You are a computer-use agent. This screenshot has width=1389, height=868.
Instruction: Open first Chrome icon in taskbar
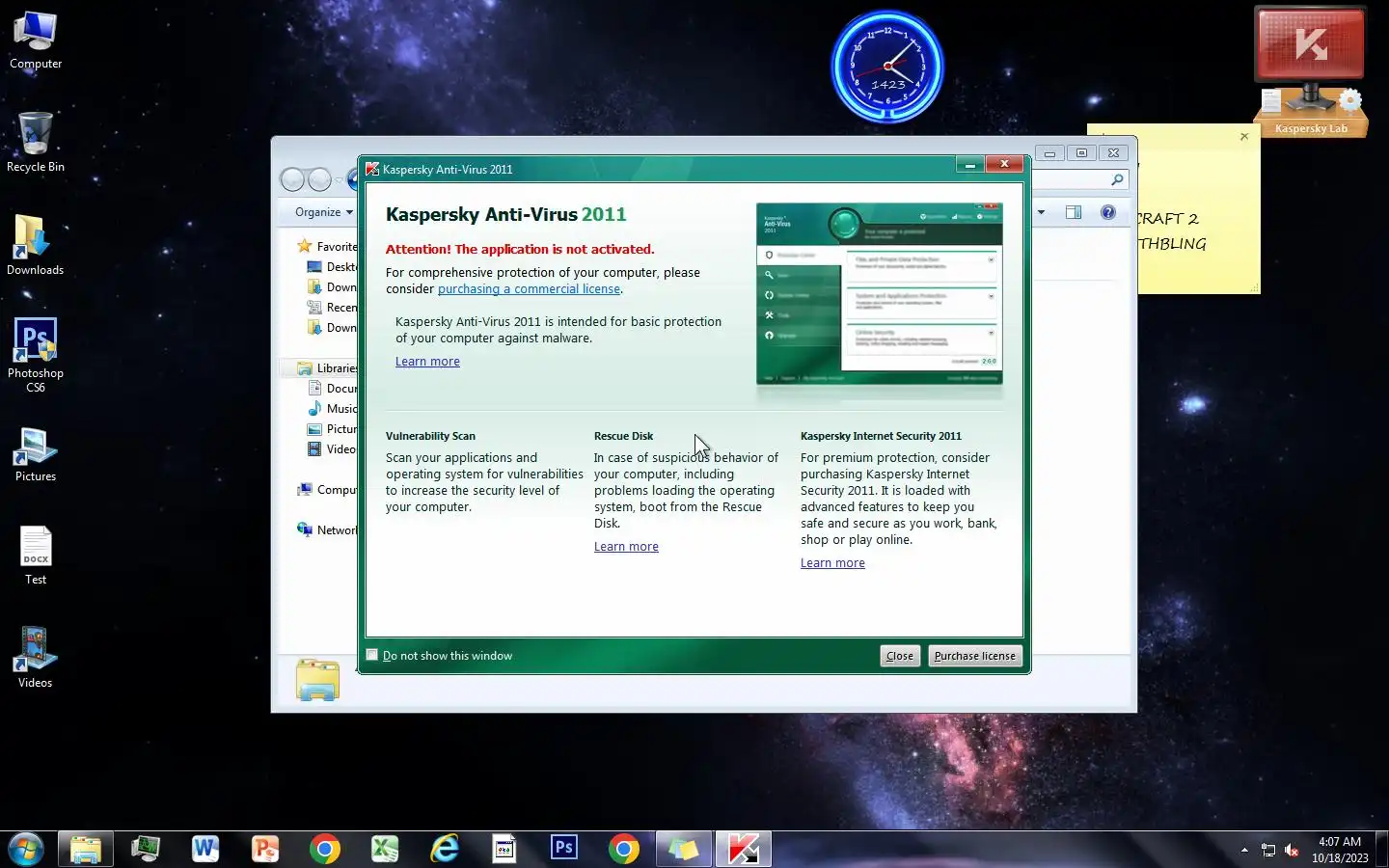click(x=325, y=850)
